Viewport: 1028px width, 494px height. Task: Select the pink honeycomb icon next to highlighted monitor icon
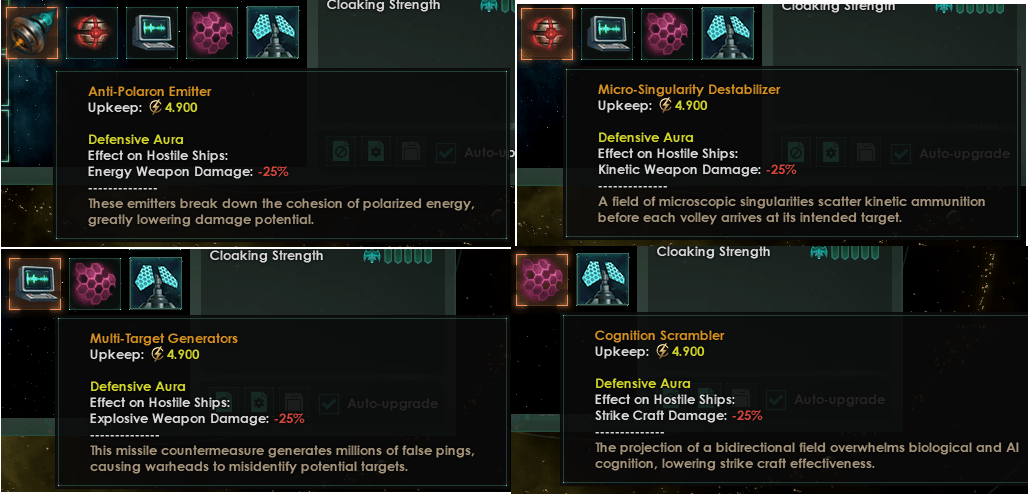click(95, 283)
